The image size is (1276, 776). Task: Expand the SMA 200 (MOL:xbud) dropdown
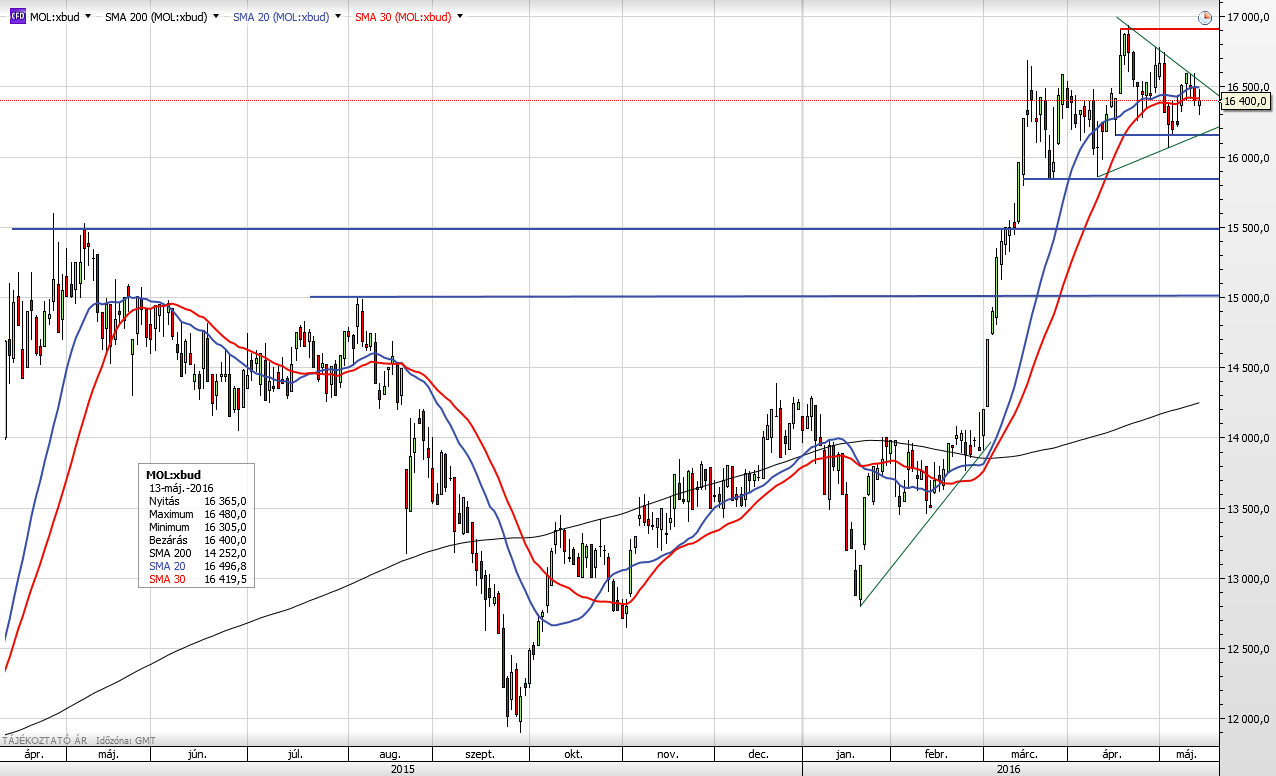click(x=216, y=17)
